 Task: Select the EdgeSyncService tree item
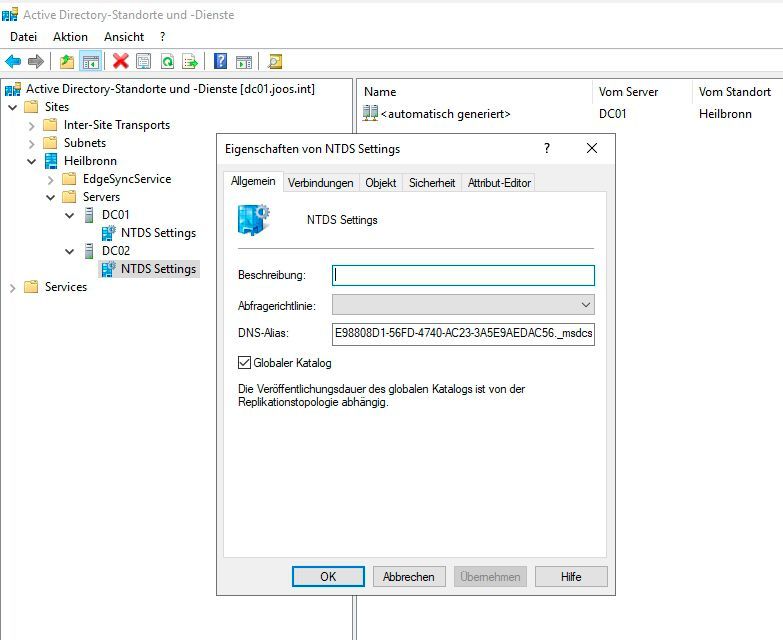[127, 179]
